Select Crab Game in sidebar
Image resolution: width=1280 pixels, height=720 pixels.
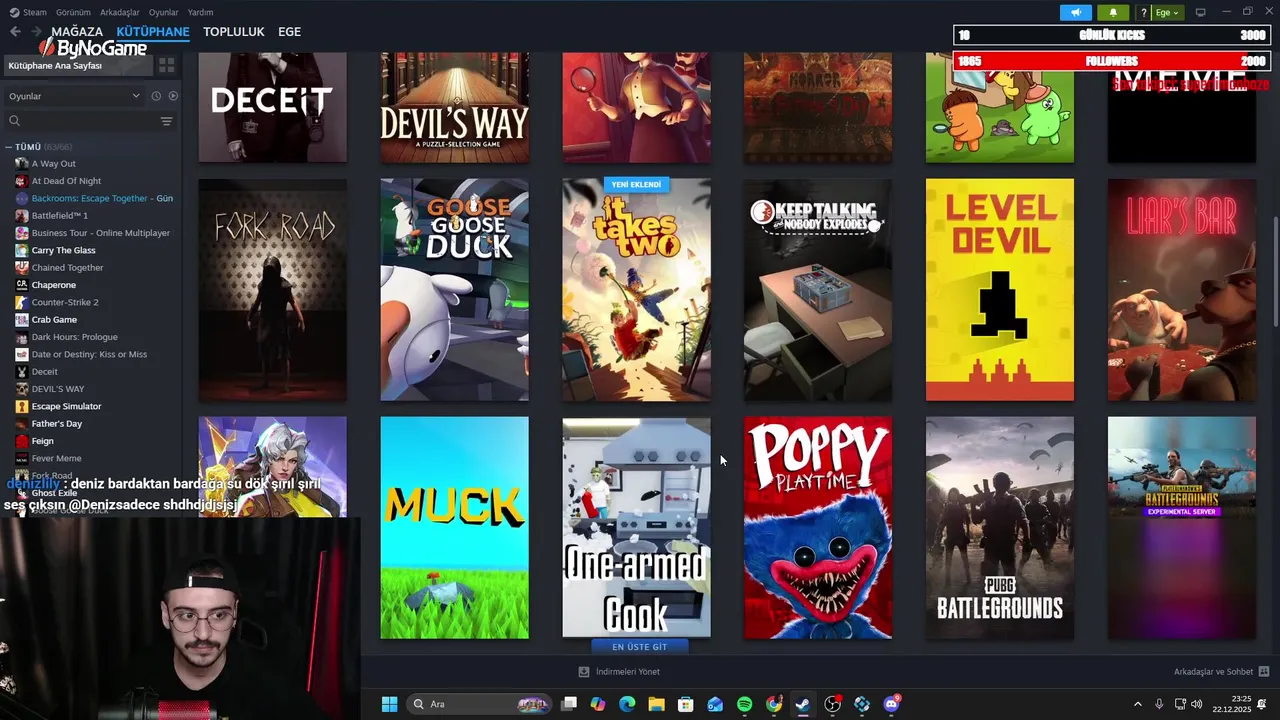[x=54, y=319]
